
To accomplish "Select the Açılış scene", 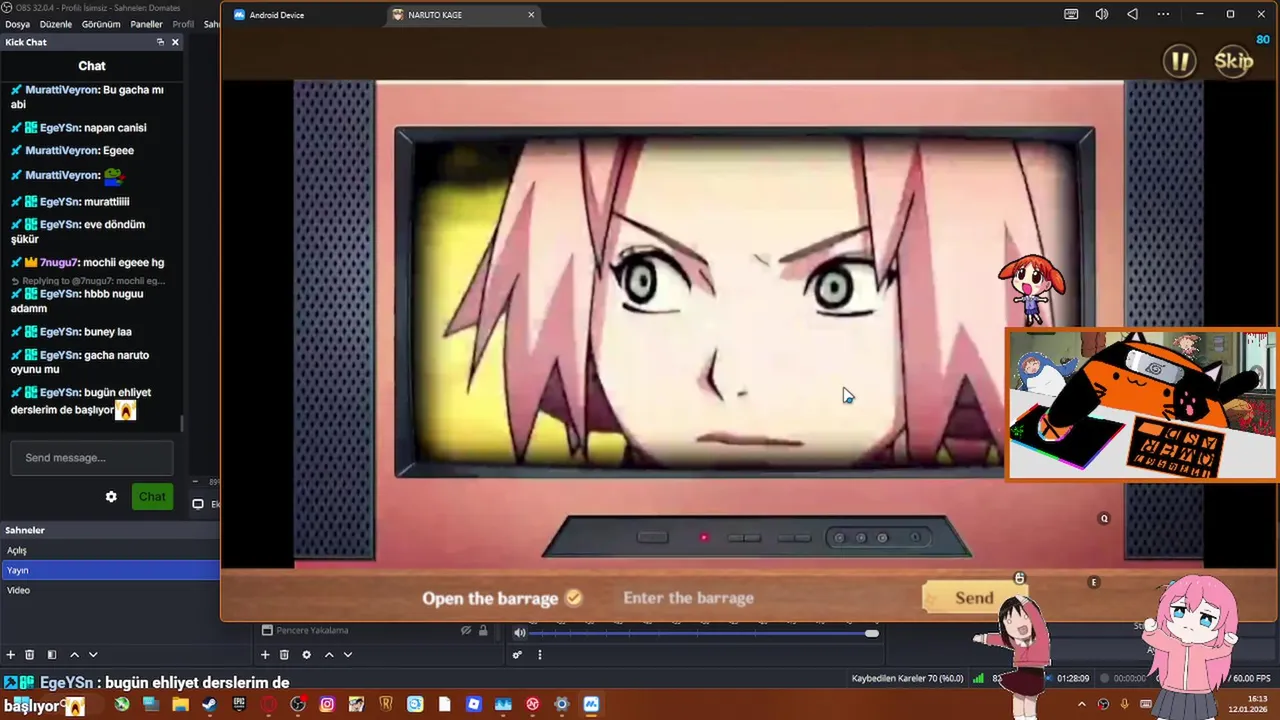I will pos(110,550).
